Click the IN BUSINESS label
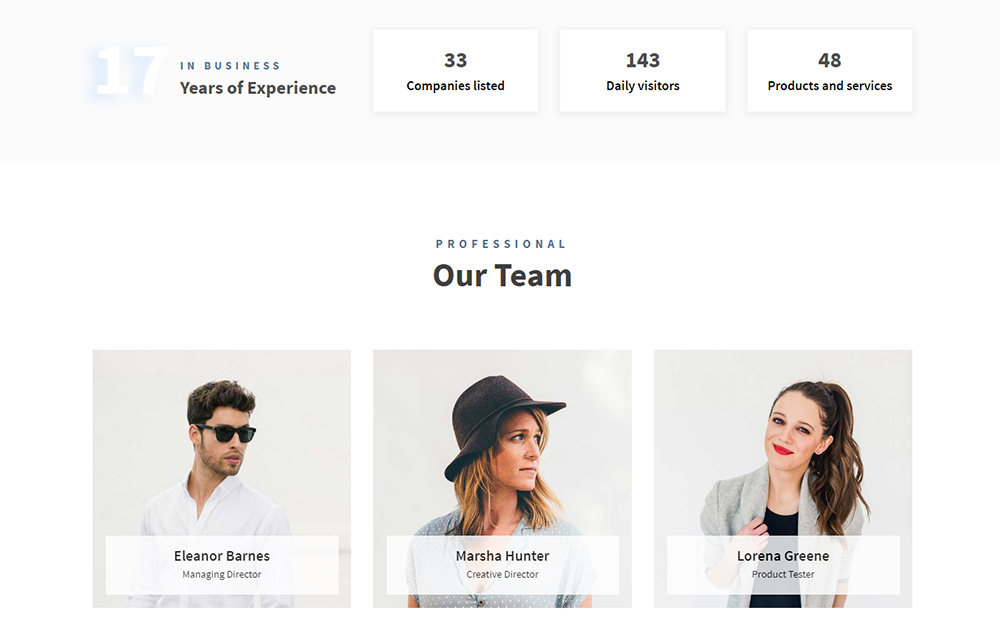 [x=230, y=66]
